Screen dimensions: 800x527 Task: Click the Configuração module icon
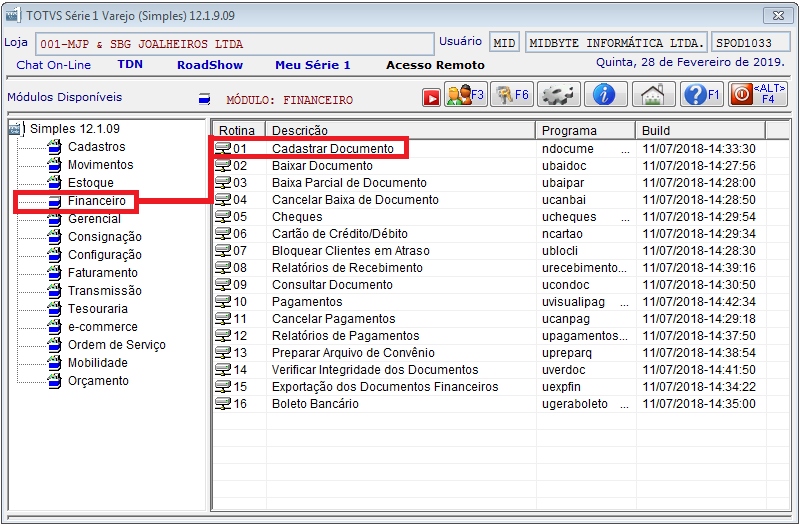(x=55, y=255)
